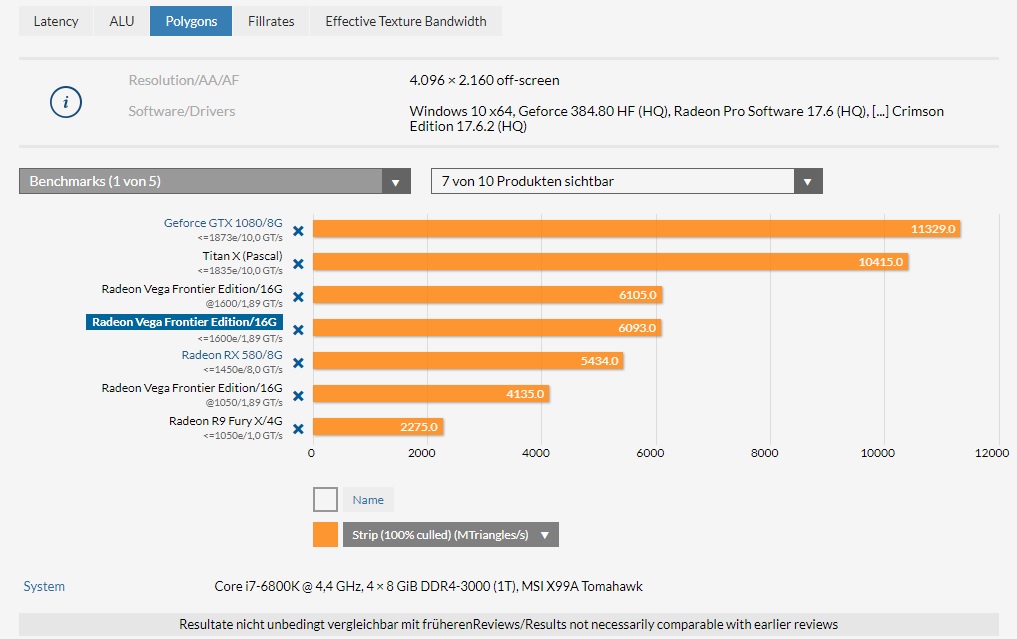This screenshot has height=639, width=1017.
Task: Click the 11329.0 bar for GTX 1080
Action: 636,228
